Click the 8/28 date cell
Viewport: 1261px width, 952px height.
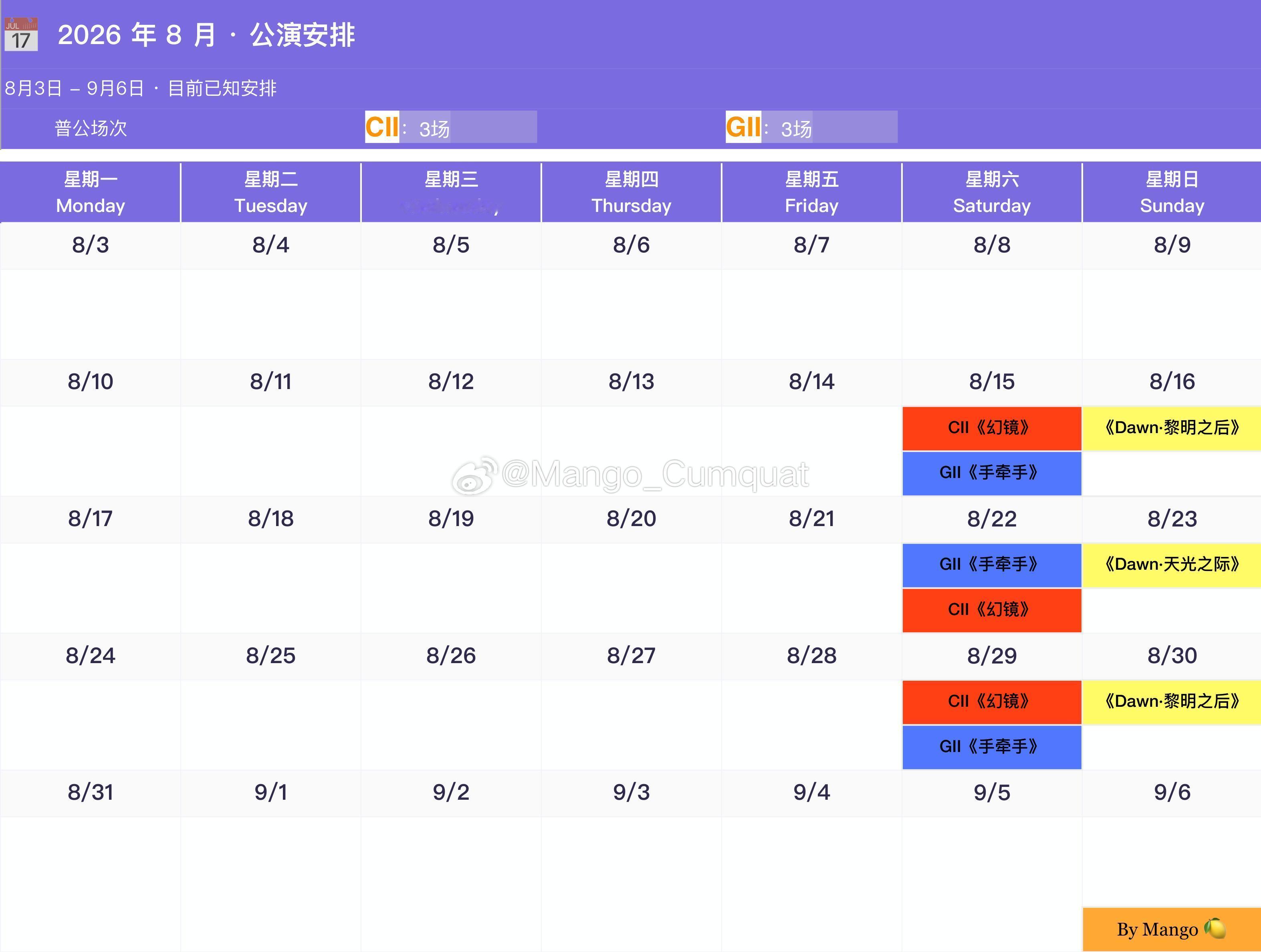[x=812, y=656]
